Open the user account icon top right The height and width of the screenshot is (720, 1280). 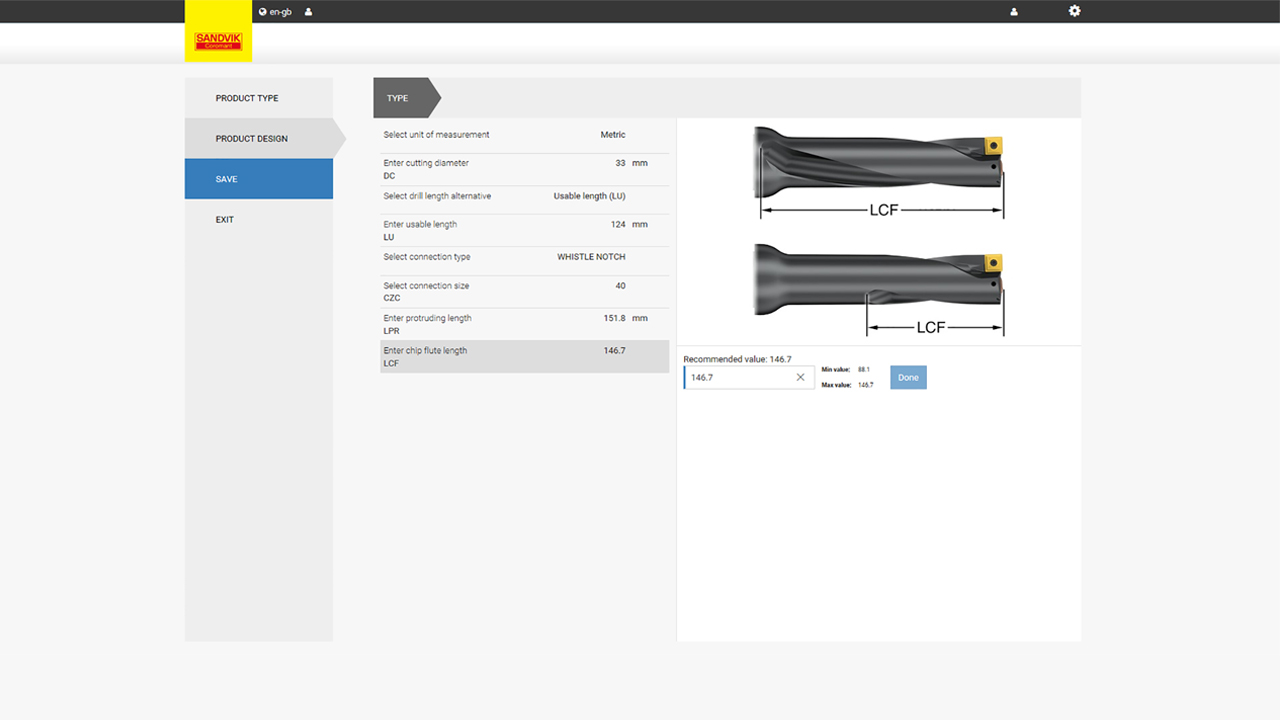click(x=1014, y=12)
